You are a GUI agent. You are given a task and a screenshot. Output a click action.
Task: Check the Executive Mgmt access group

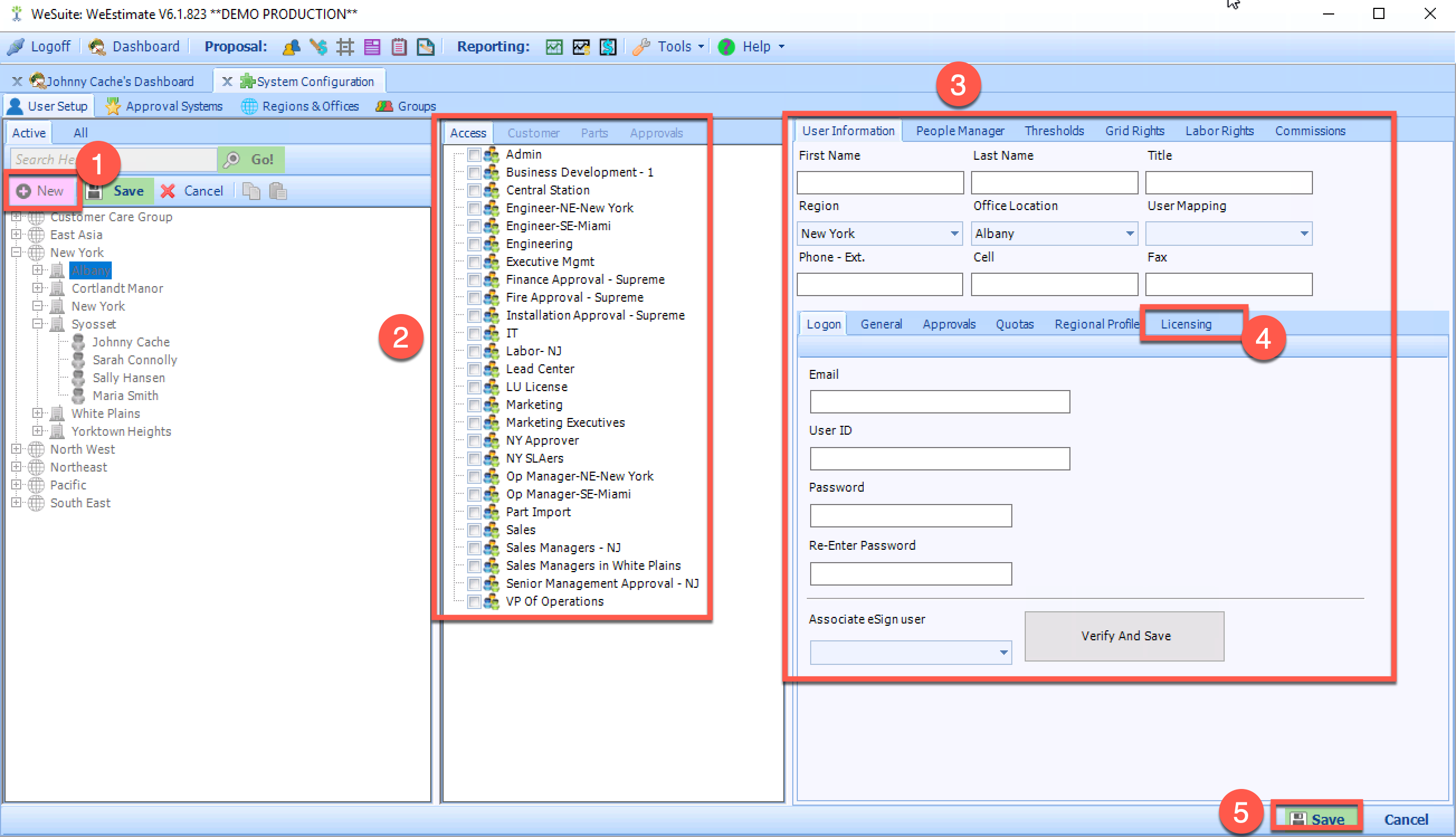(x=474, y=262)
